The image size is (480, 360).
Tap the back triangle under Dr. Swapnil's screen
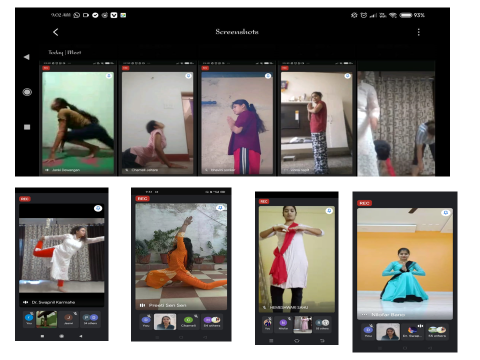pyautogui.click(x=81, y=336)
